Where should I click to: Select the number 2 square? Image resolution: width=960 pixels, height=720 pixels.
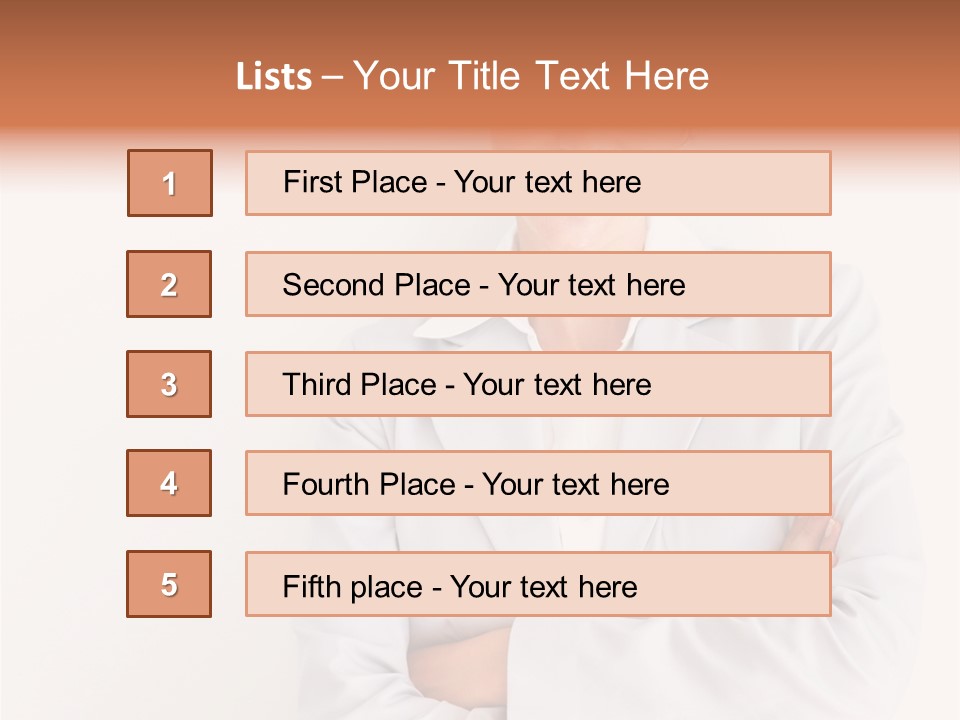point(169,284)
